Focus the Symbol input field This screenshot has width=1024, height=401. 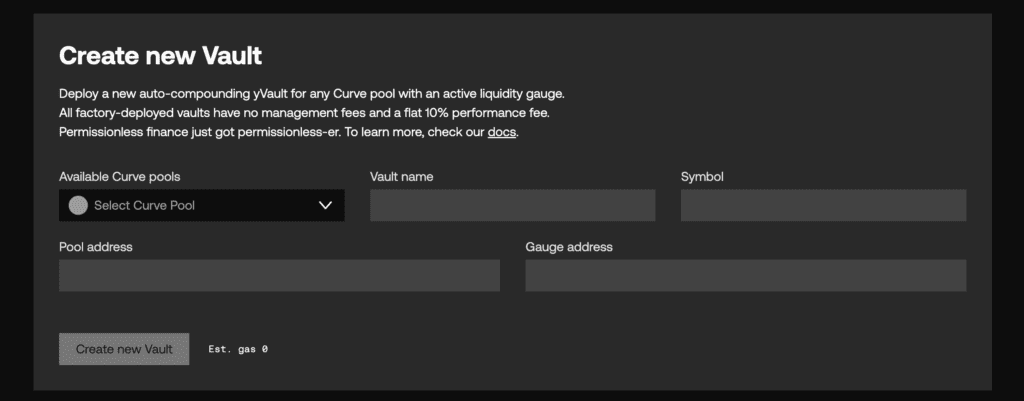click(x=824, y=205)
